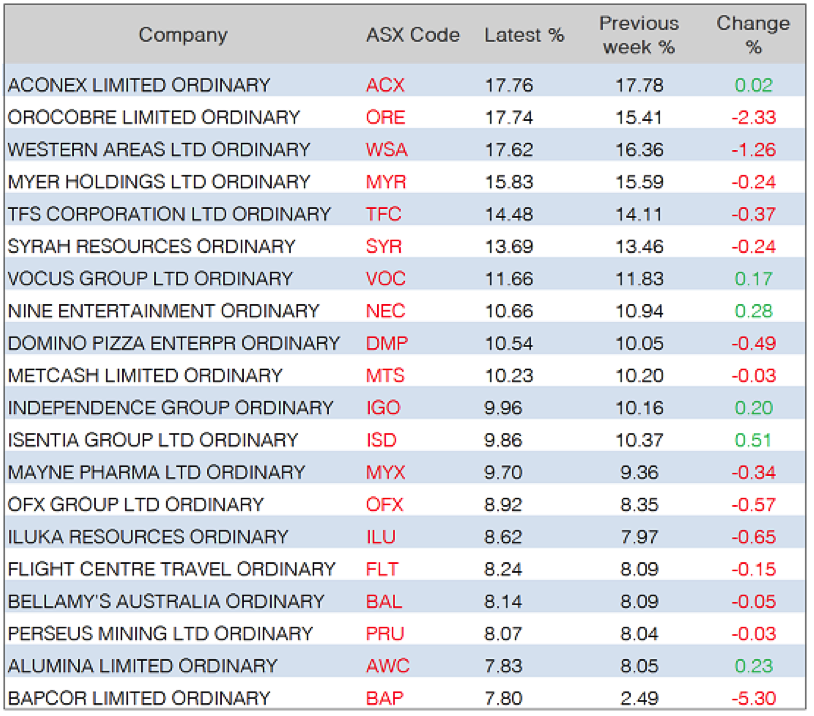This screenshot has width=814, height=716.
Task: Select the -5.30 change value for Bapcor
Action: (753, 698)
